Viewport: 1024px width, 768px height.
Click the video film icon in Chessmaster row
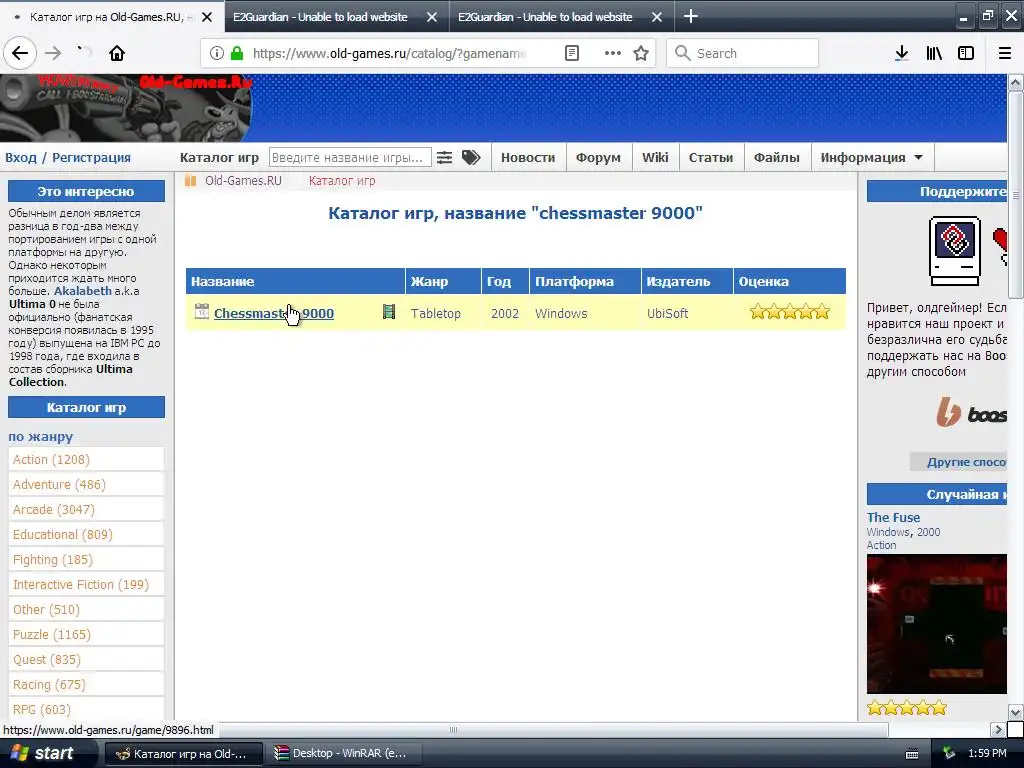(x=389, y=312)
